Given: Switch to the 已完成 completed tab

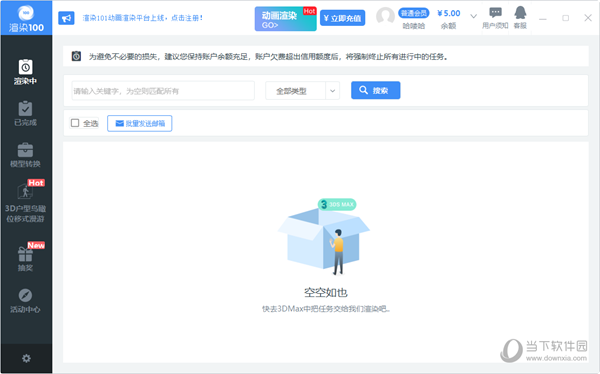Looking at the screenshot, I should [x=26, y=114].
